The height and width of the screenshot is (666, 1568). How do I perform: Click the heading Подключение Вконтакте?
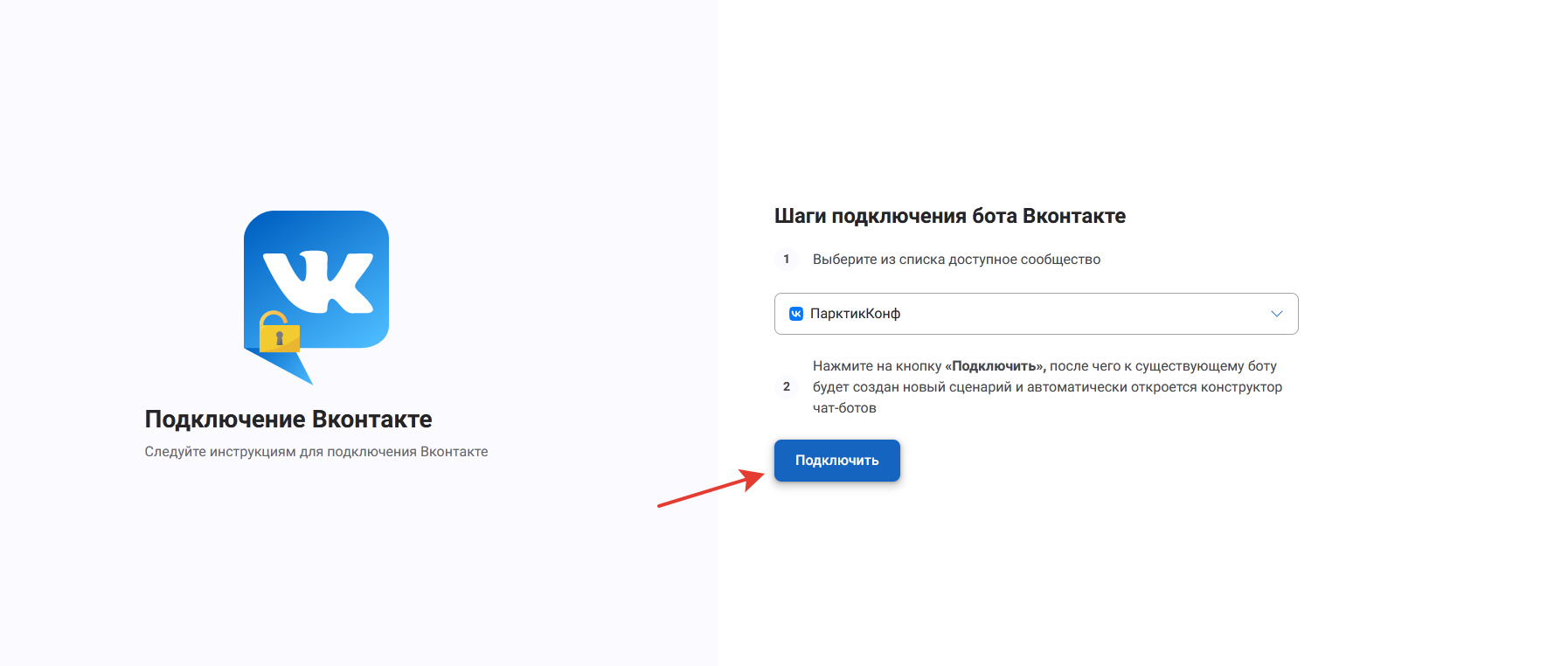point(288,420)
